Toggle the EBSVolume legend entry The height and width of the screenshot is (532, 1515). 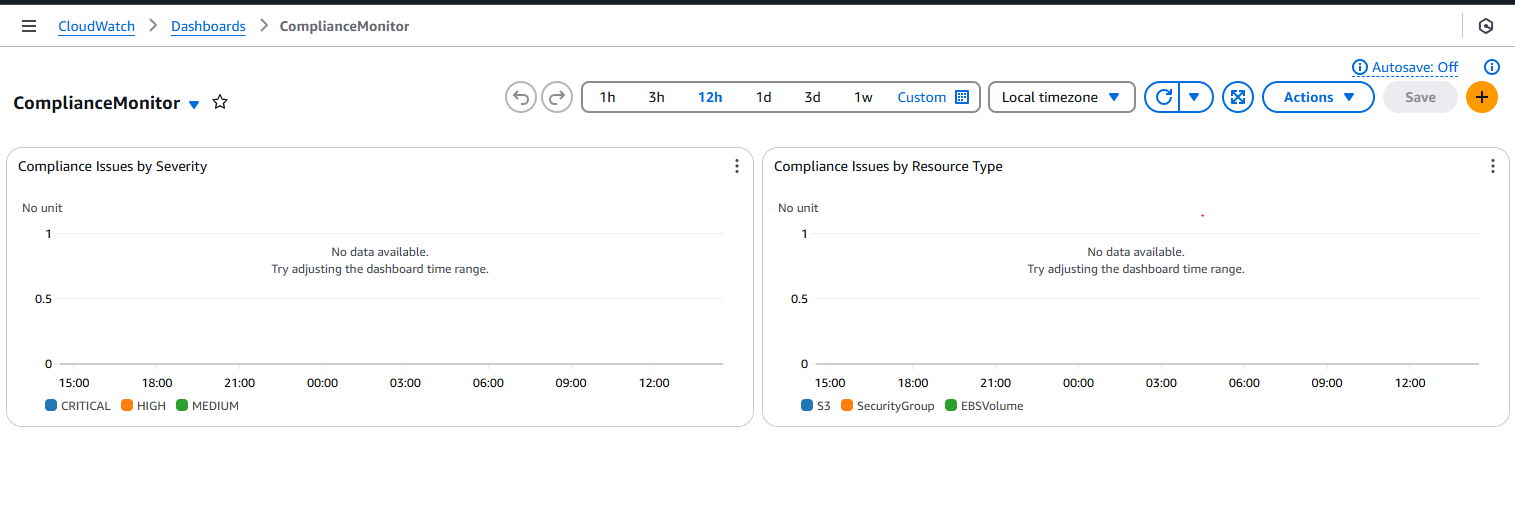point(984,406)
